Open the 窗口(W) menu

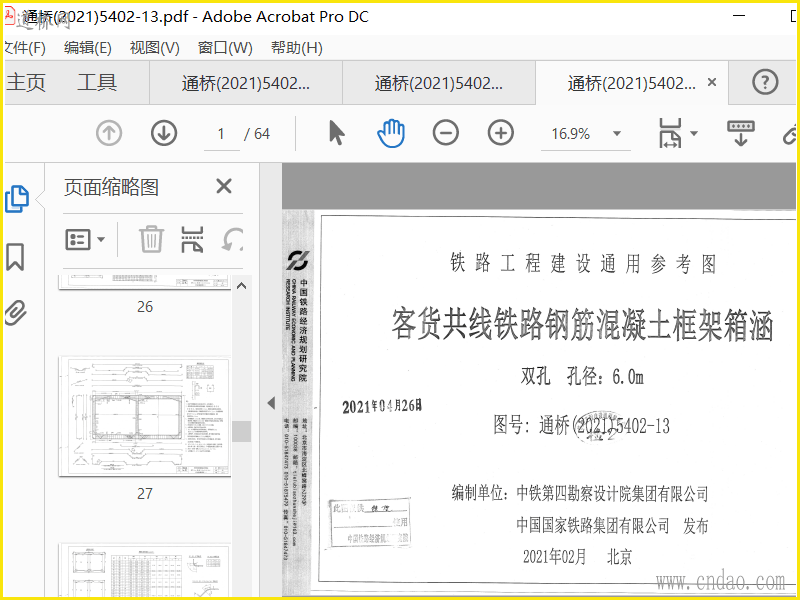pos(225,48)
